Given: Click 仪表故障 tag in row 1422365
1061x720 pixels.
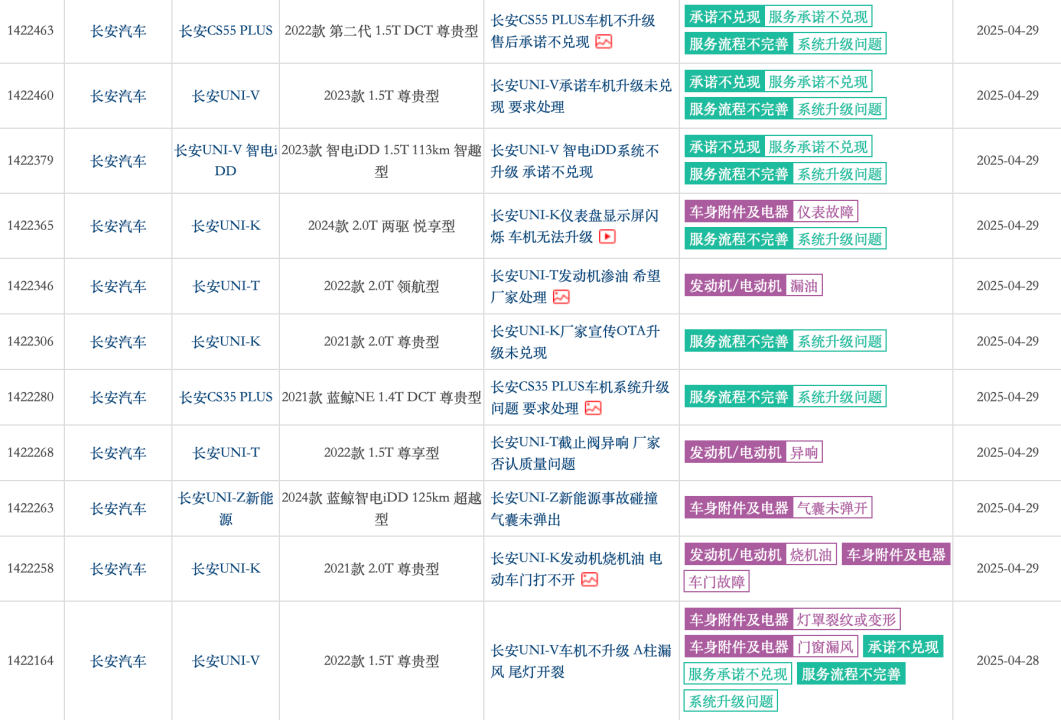Looking at the screenshot, I should [825, 212].
